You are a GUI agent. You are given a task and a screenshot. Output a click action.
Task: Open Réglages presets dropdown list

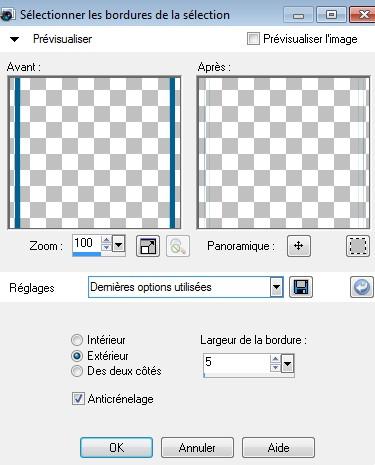coord(276,287)
